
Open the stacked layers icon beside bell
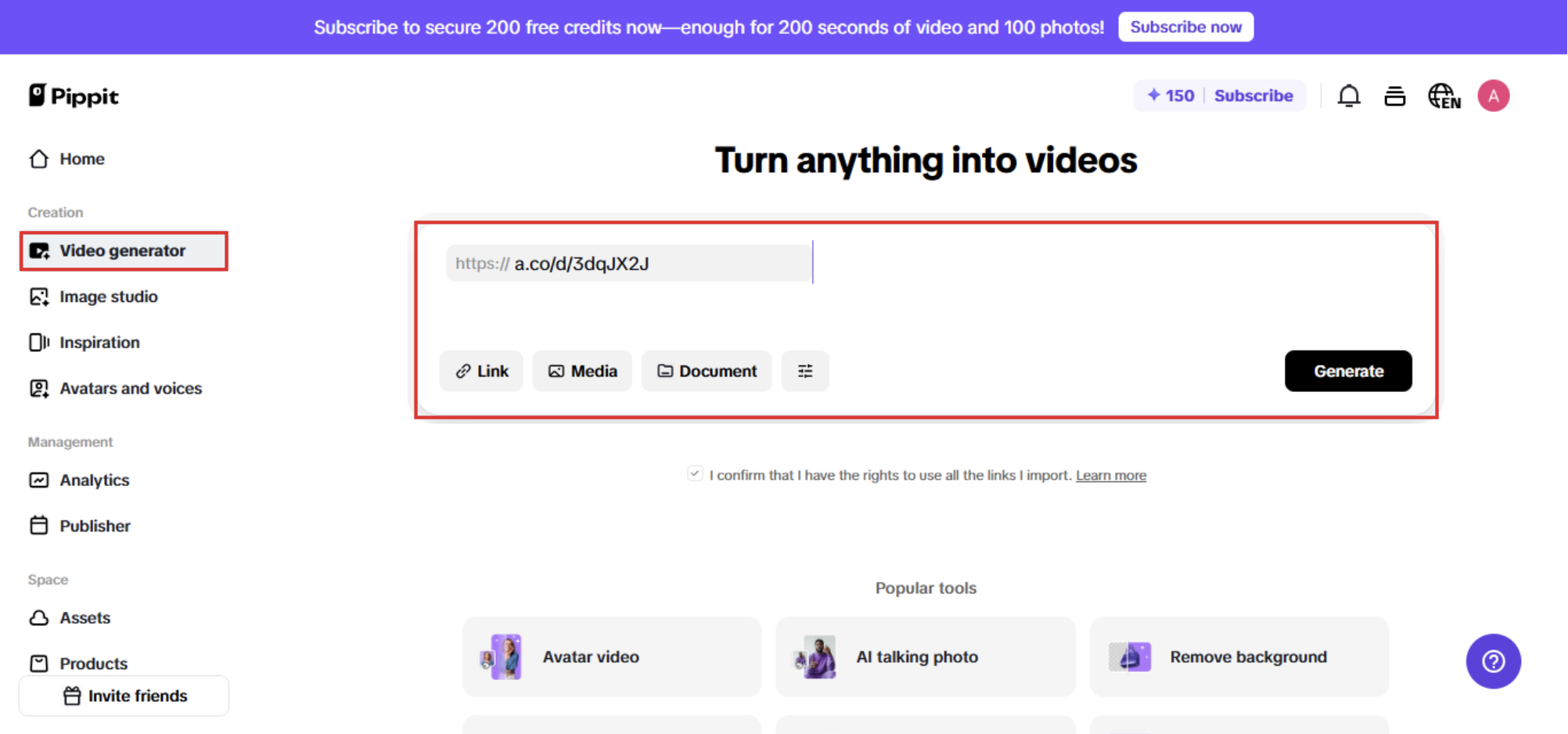[x=1394, y=95]
